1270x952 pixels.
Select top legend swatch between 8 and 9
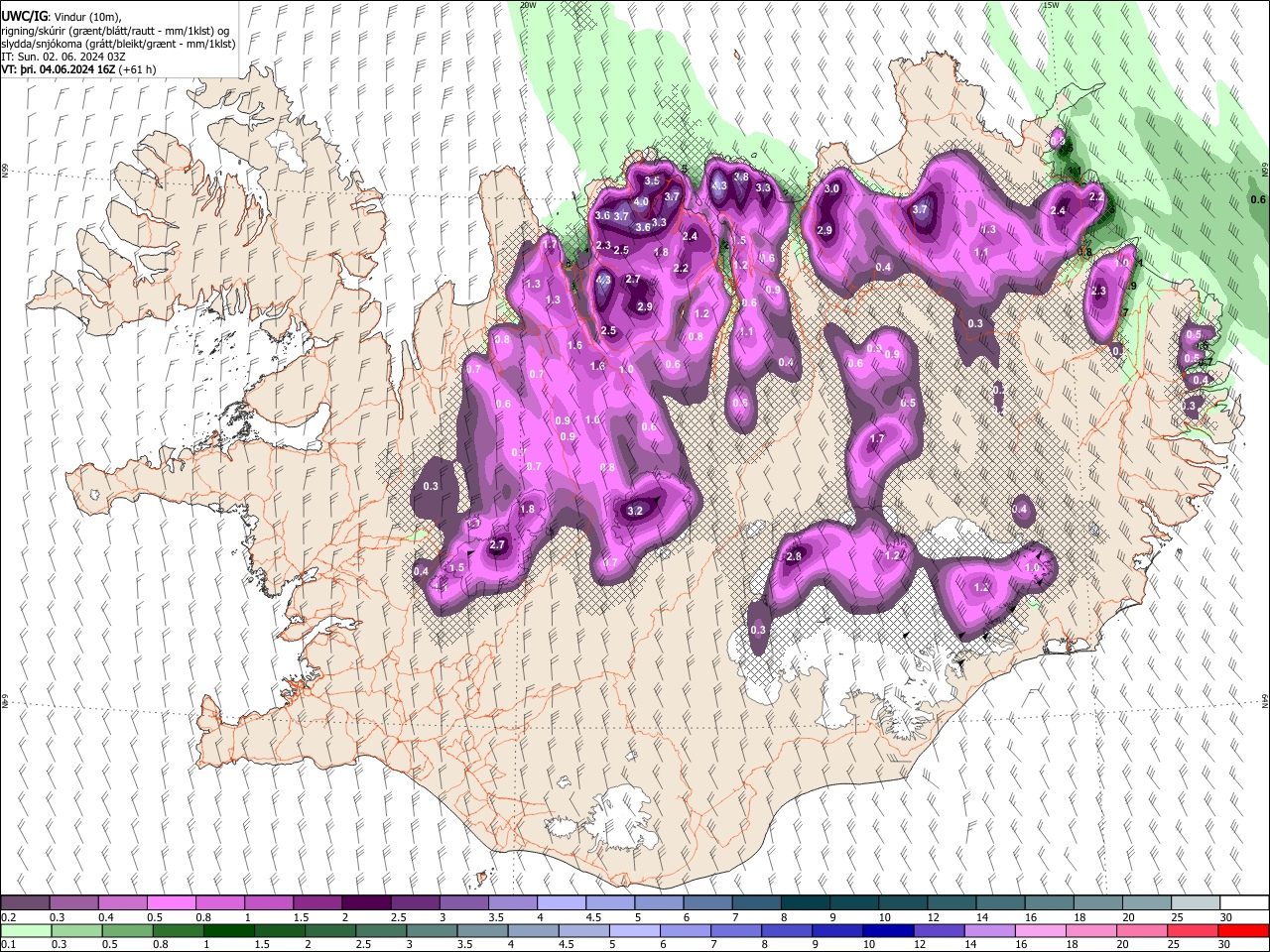coord(805,903)
